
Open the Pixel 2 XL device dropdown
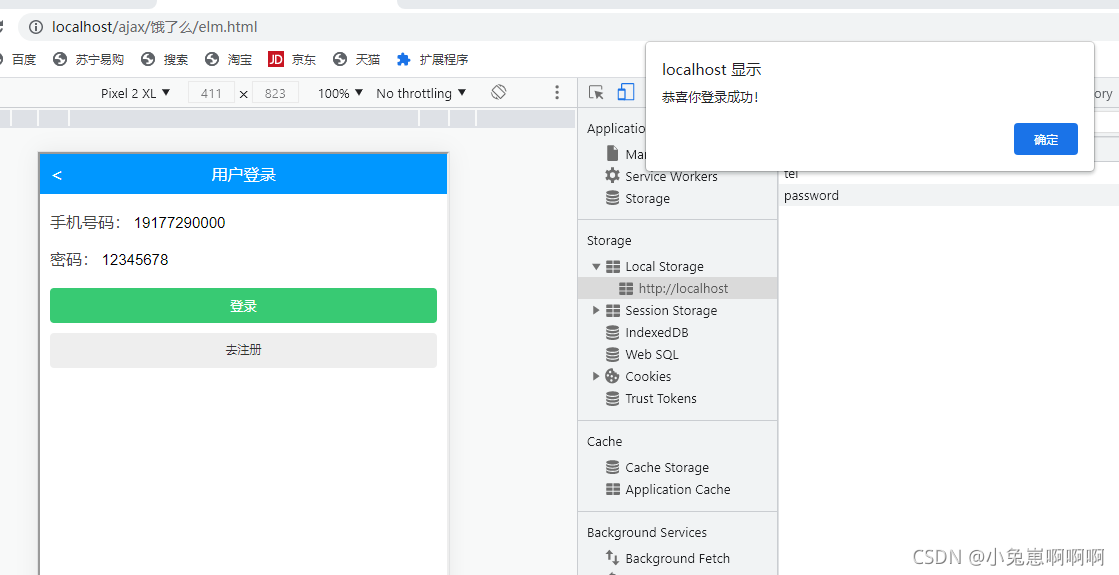pos(136,93)
